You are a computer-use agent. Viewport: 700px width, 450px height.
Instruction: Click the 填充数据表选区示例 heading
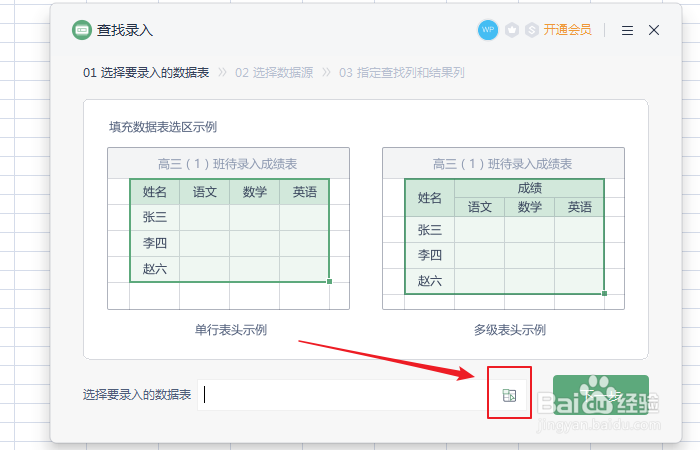click(x=163, y=127)
